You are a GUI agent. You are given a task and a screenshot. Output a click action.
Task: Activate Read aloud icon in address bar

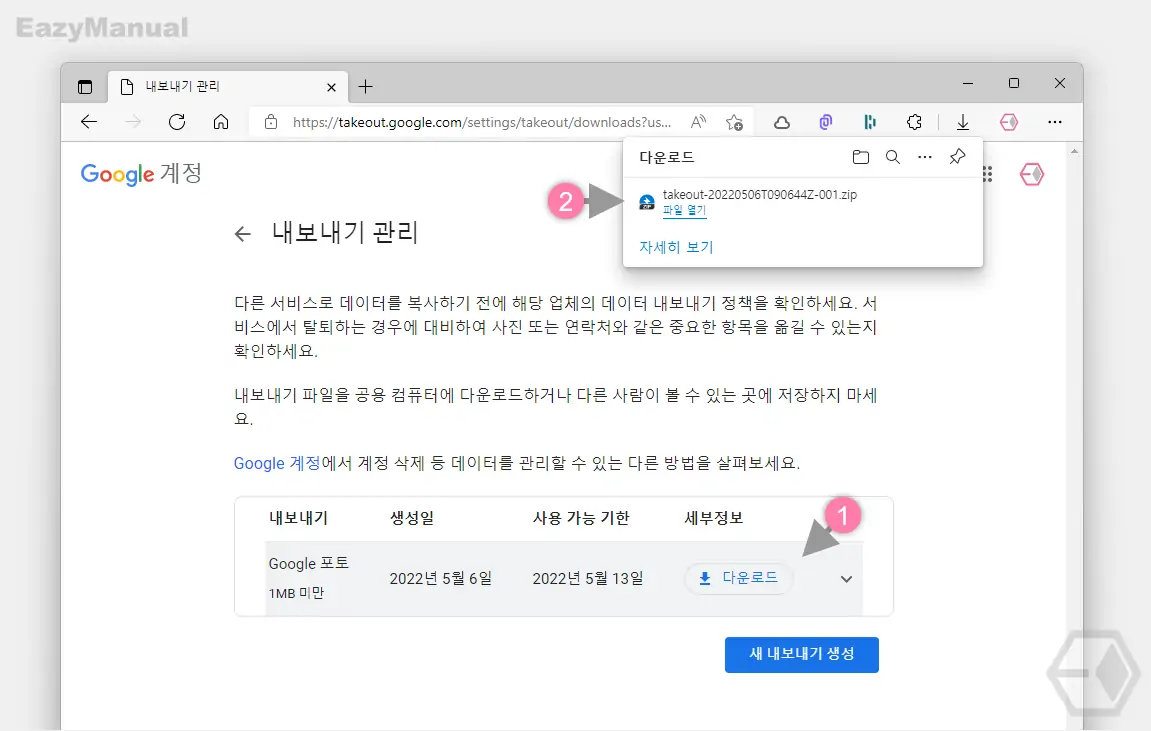698,122
